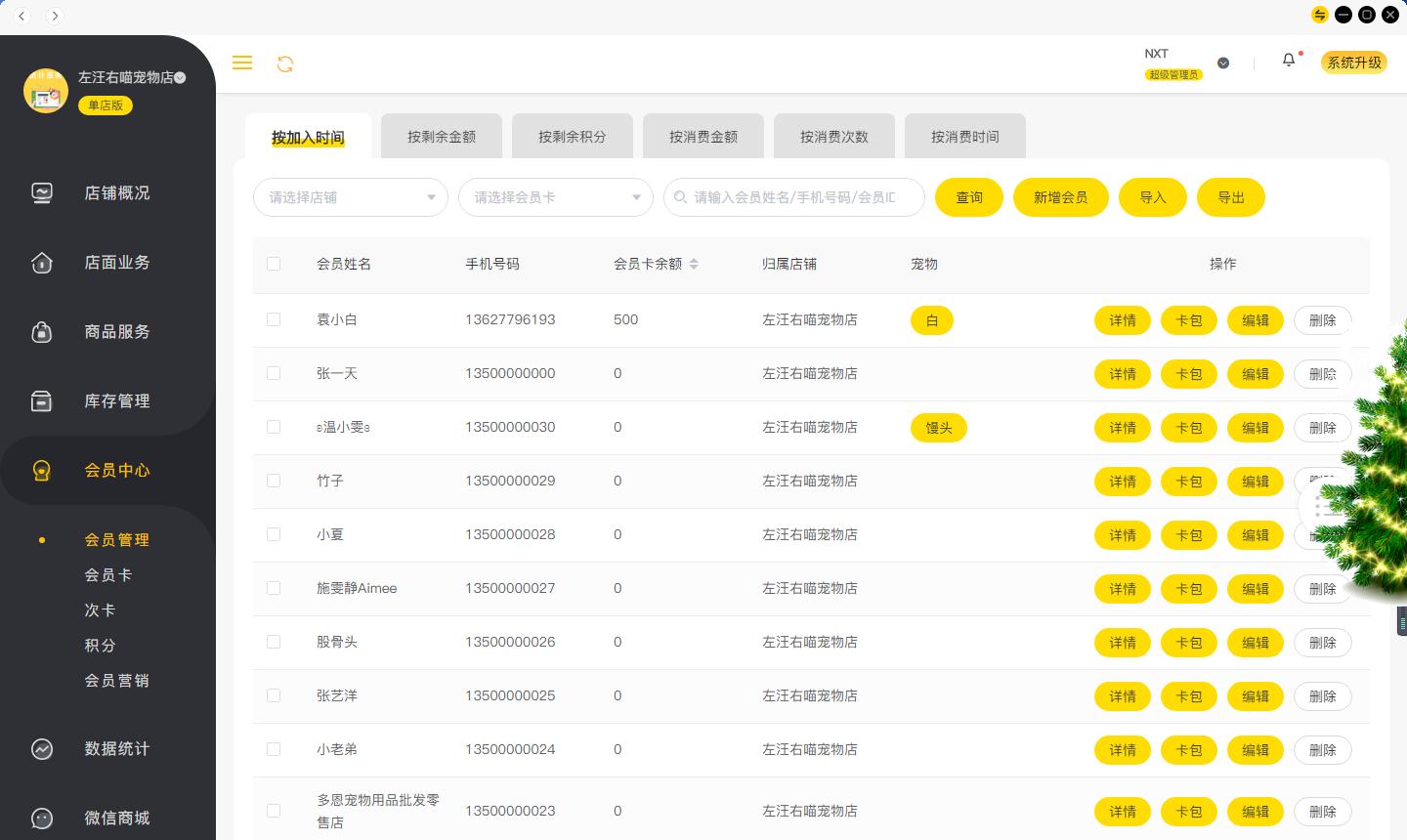Open 会员卡 in the sidebar menu
This screenshot has width=1407, height=840.
(108, 574)
